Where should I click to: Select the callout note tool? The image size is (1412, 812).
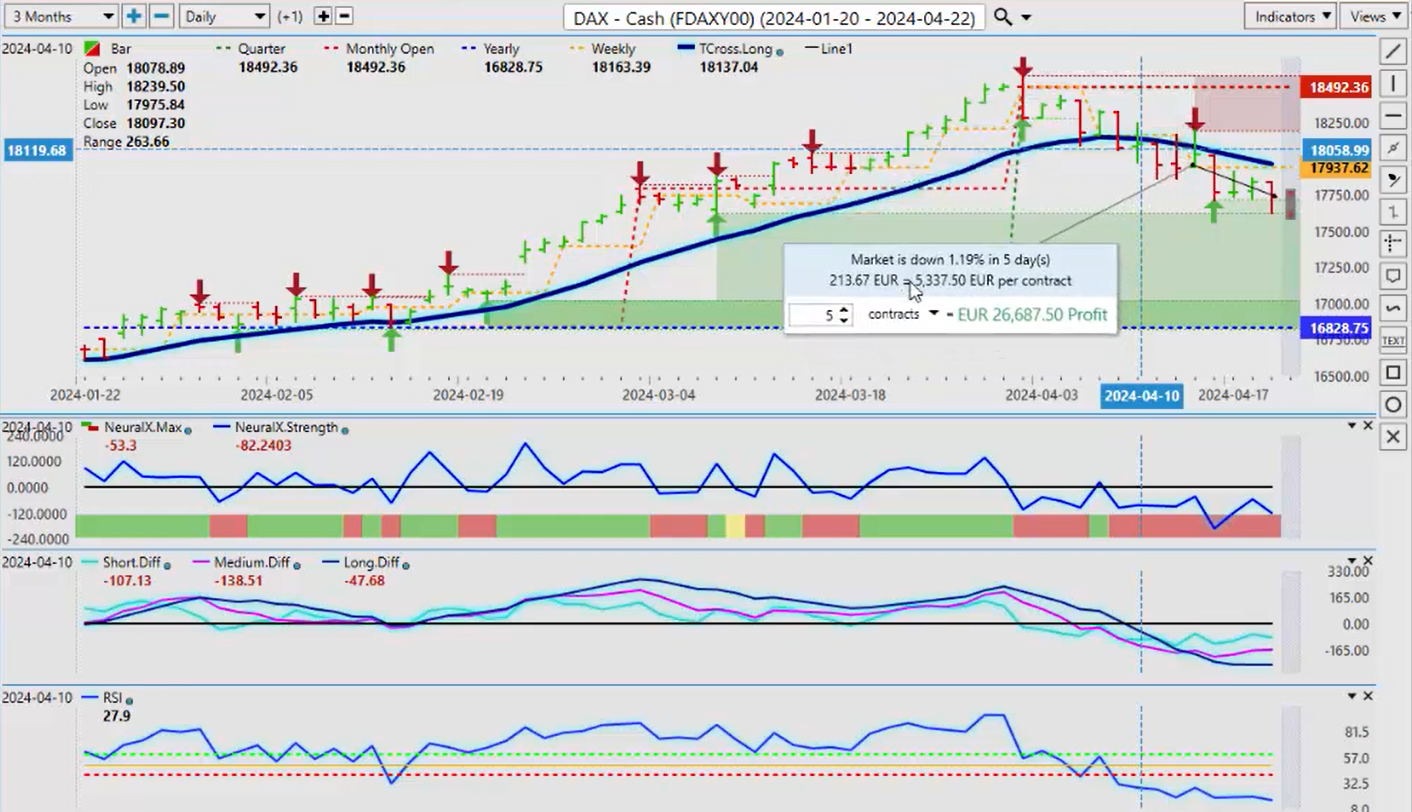click(1393, 276)
